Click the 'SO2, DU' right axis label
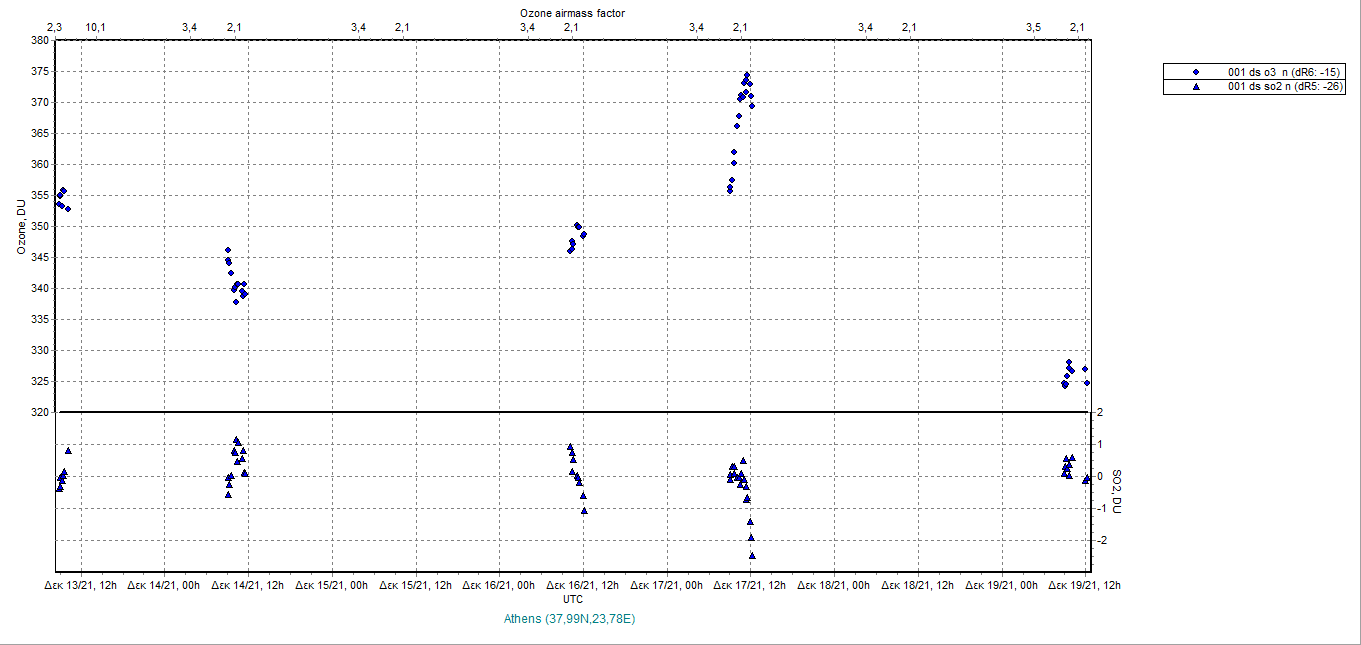Viewport: 1361px width, 645px height. click(x=1117, y=492)
